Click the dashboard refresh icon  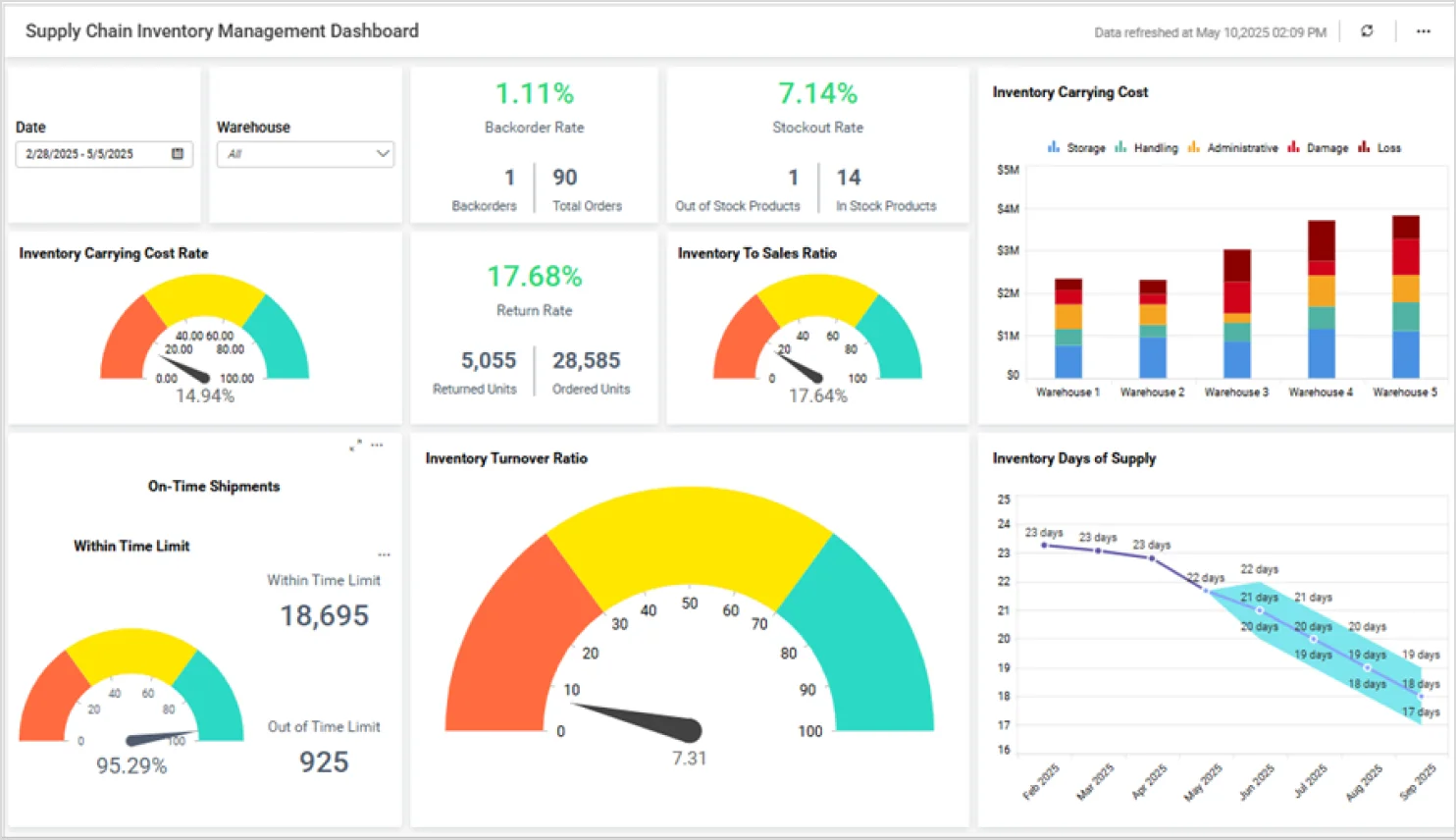[x=1367, y=31]
